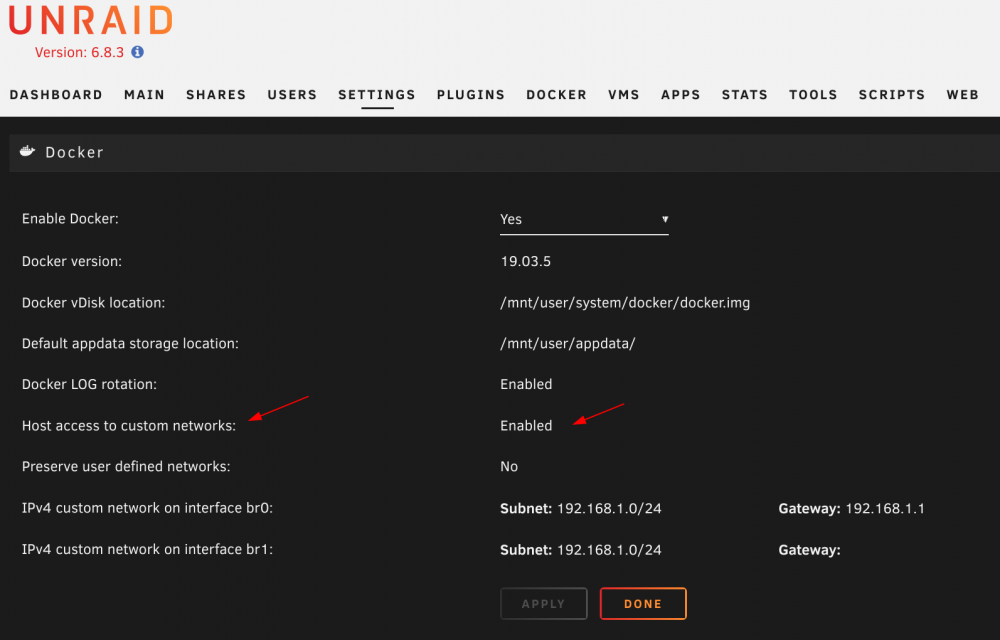Click the Default appdata storage location label
Screen dimensions: 1000x640
point(130,344)
